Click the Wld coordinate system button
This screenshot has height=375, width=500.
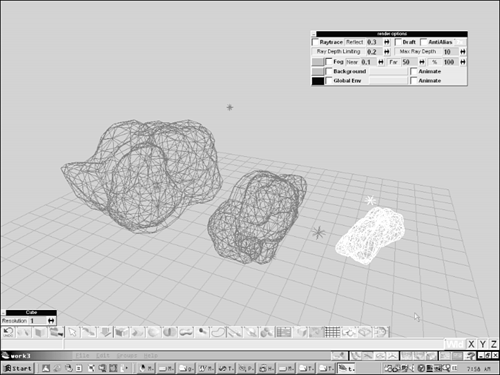(455, 344)
